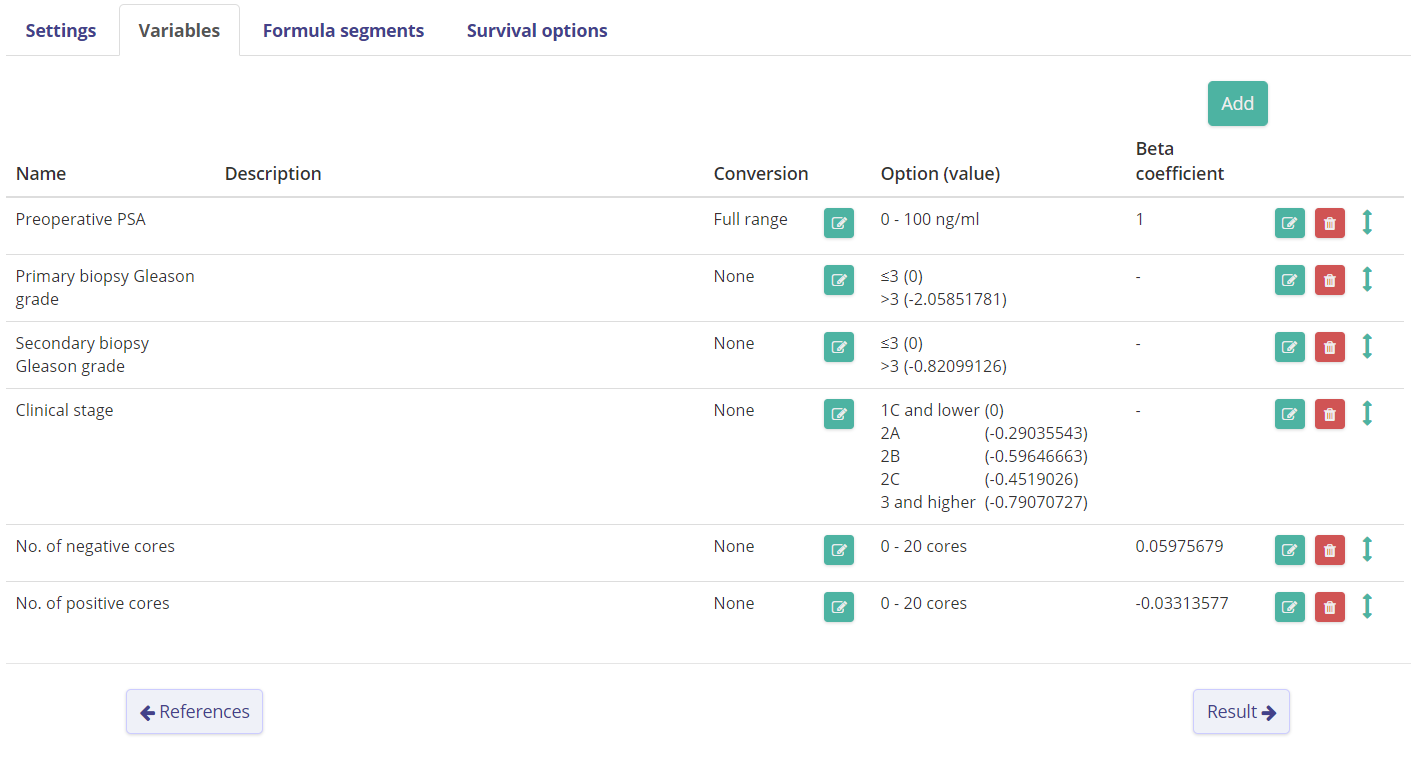Select the Variables tab

click(x=179, y=30)
